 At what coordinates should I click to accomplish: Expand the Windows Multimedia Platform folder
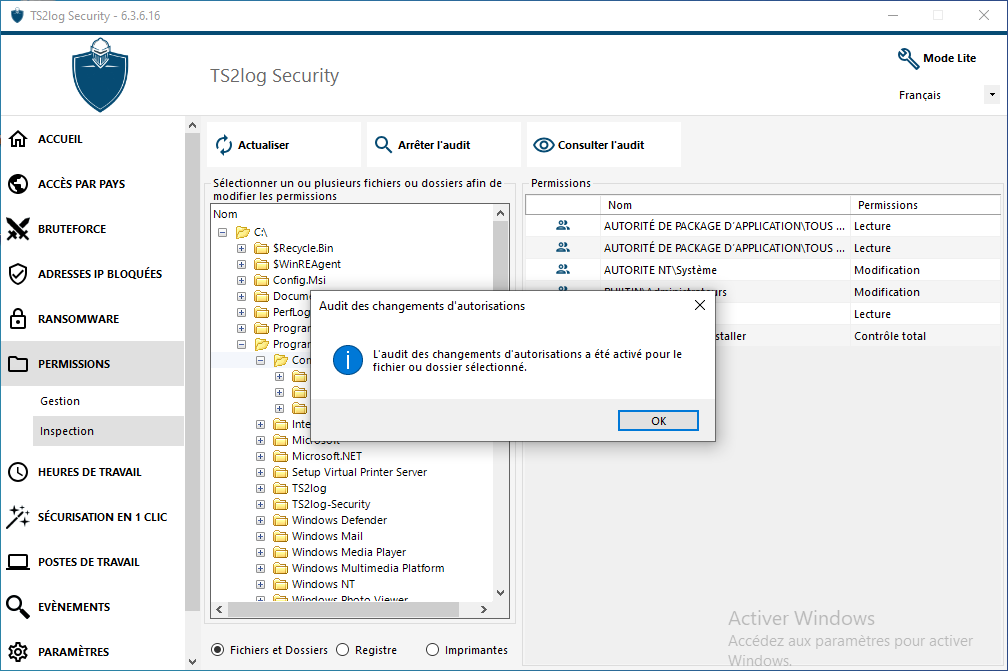[261, 568]
